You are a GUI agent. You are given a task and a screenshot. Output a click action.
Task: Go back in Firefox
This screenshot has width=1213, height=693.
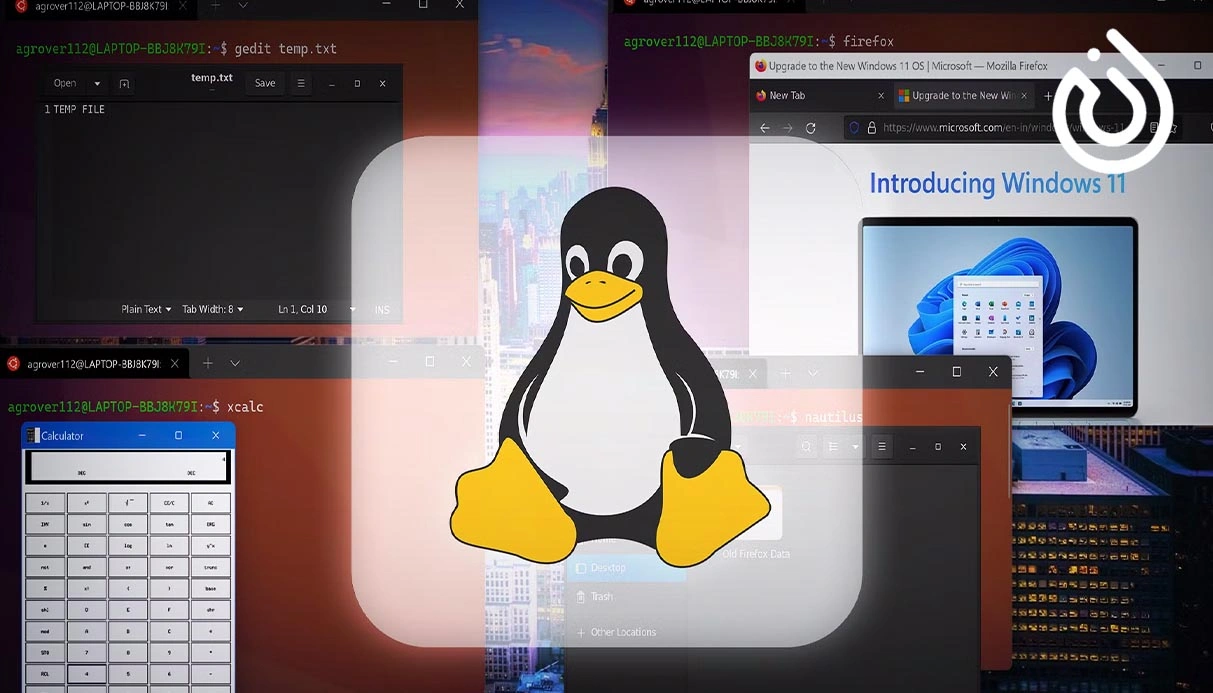pyautogui.click(x=764, y=128)
